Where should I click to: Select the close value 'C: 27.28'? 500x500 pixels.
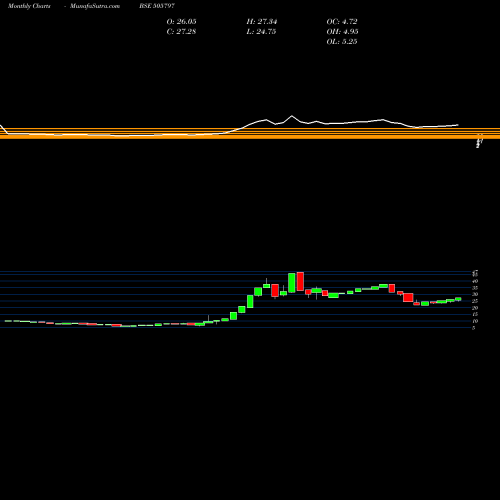point(181,32)
